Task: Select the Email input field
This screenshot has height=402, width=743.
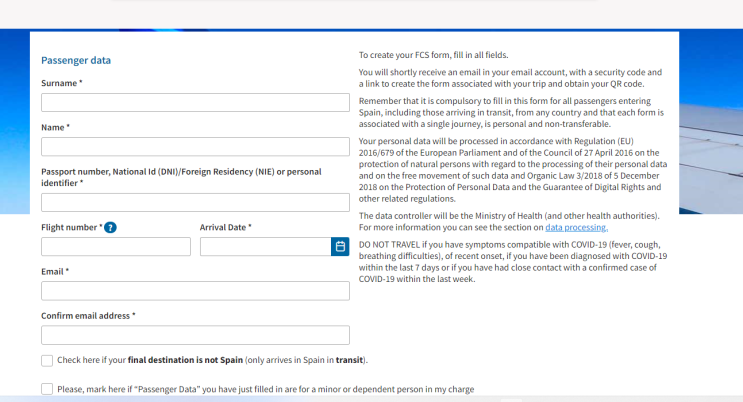Action: tap(195, 291)
